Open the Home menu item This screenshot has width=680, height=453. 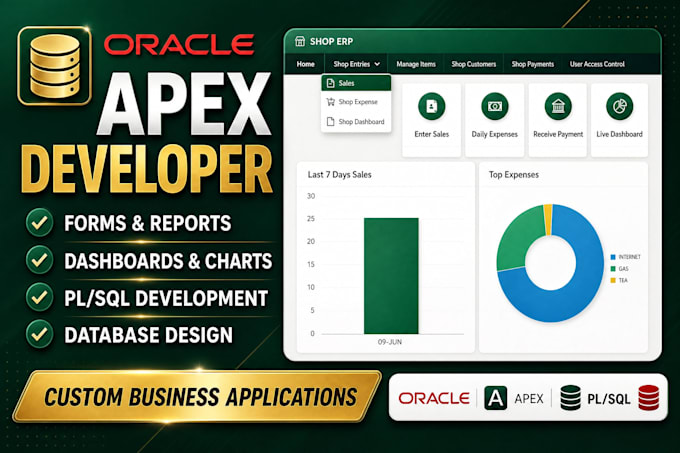click(305, 64)
